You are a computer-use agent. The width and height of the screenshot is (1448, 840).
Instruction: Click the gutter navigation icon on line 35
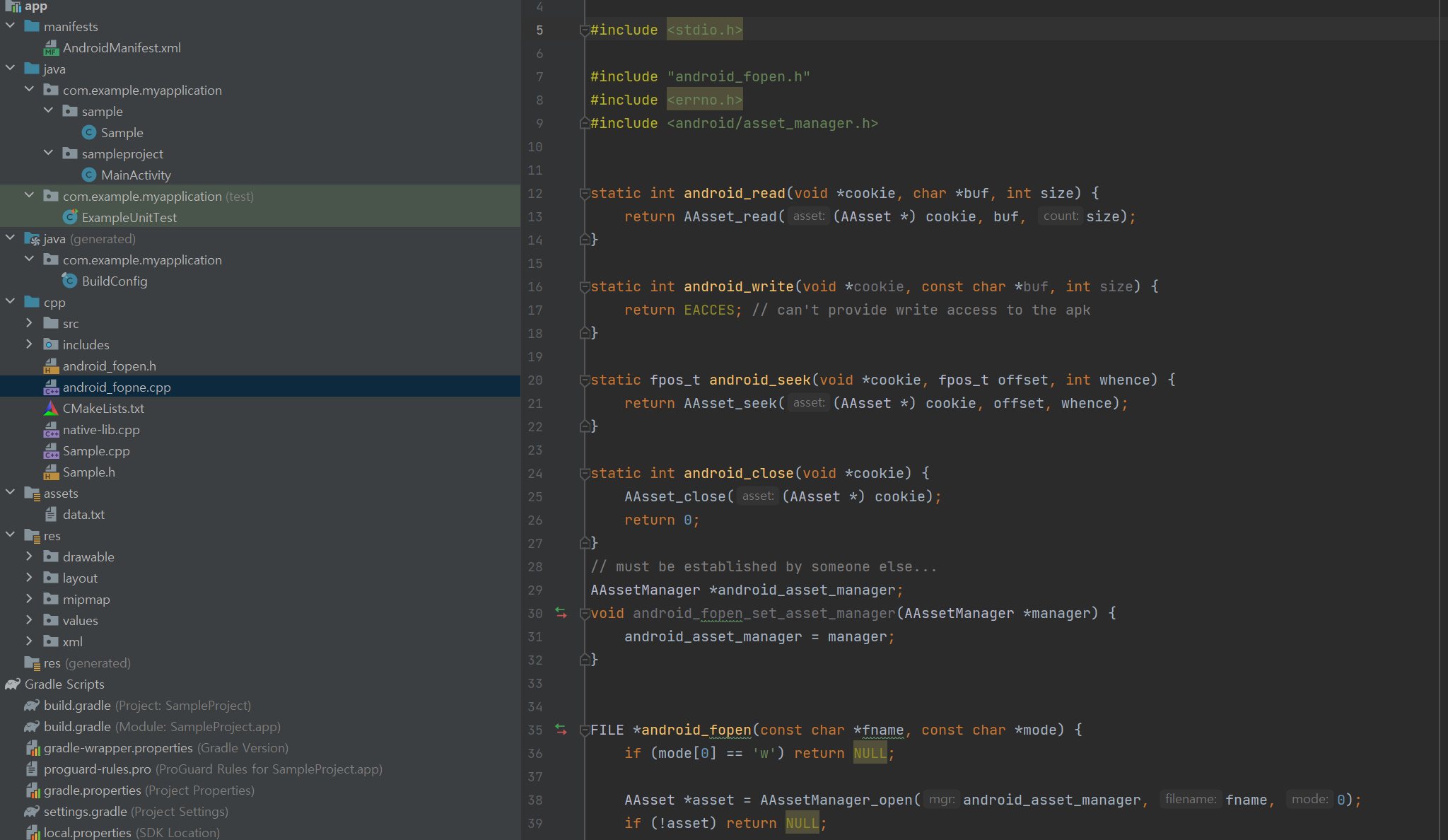tap(561, 730)
